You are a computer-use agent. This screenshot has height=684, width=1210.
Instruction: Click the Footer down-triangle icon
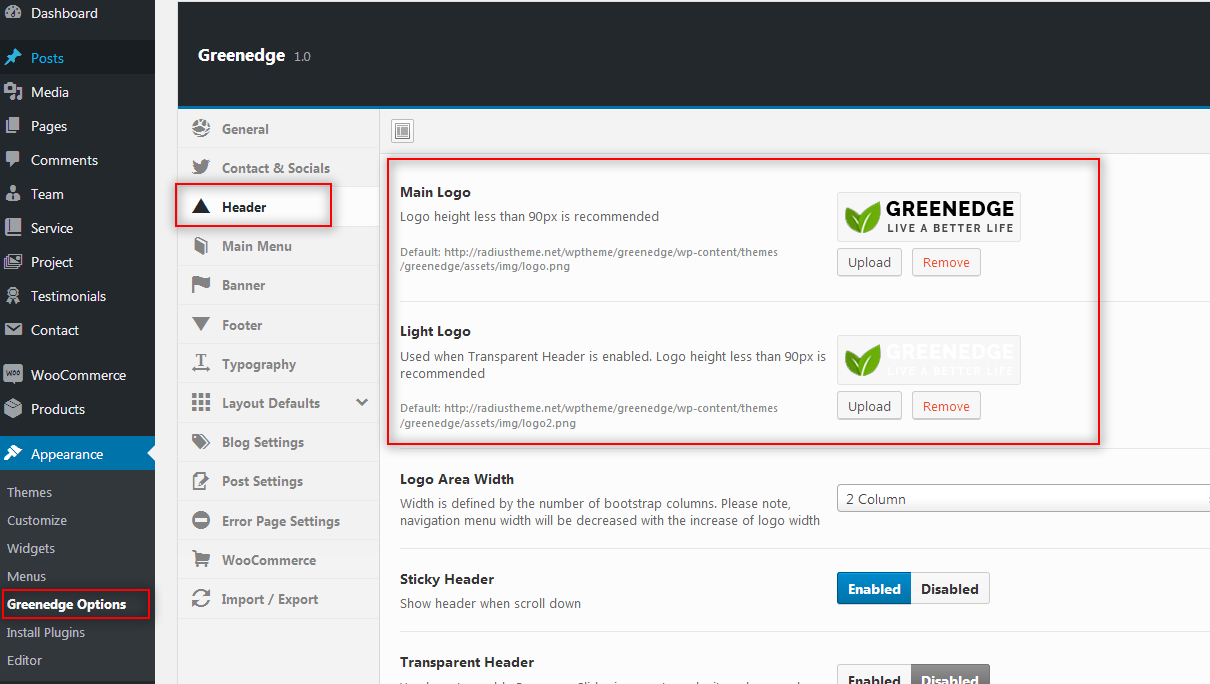point(201,324)
